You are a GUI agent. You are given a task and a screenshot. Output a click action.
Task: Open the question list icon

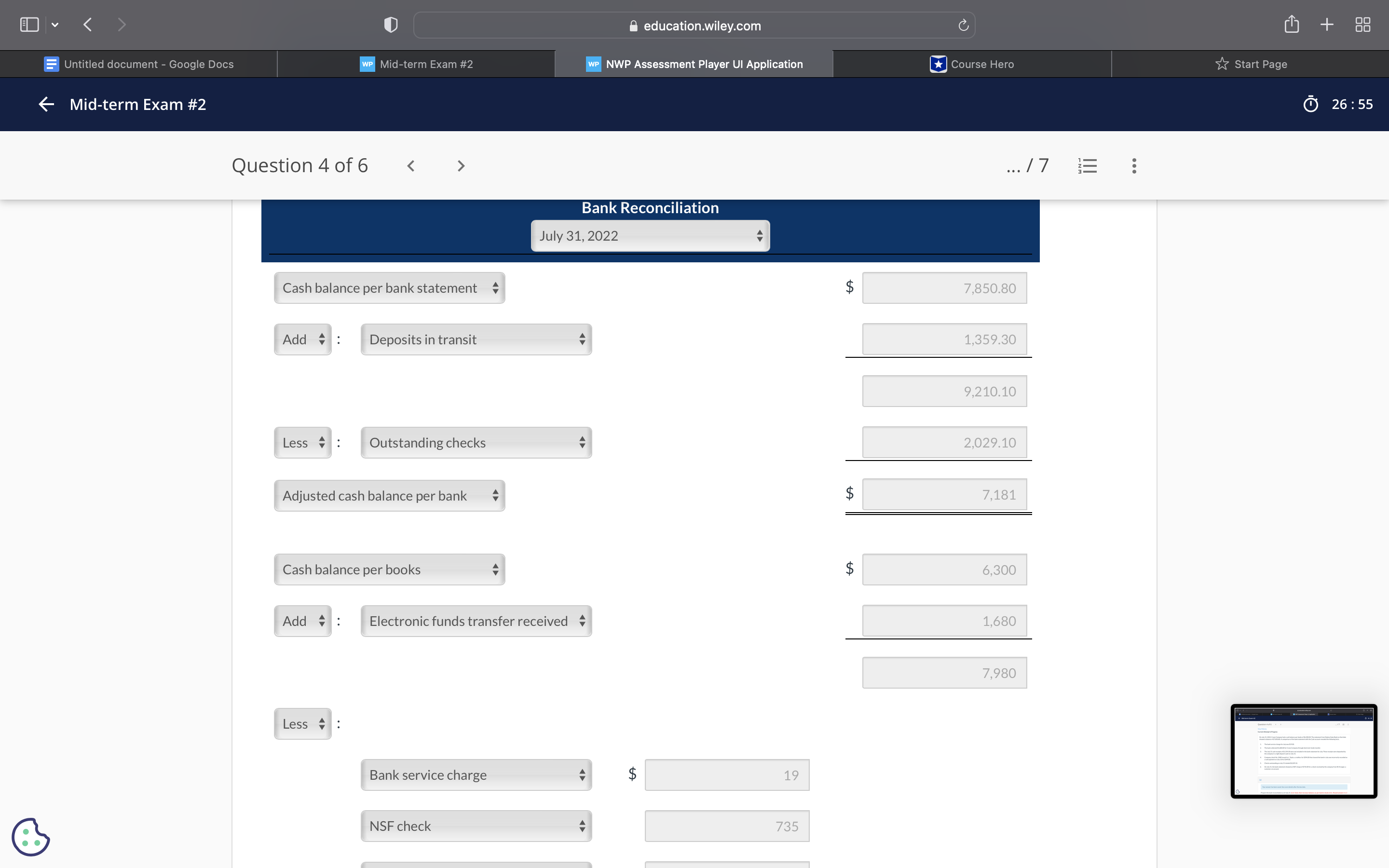(x=1087, y=166)
